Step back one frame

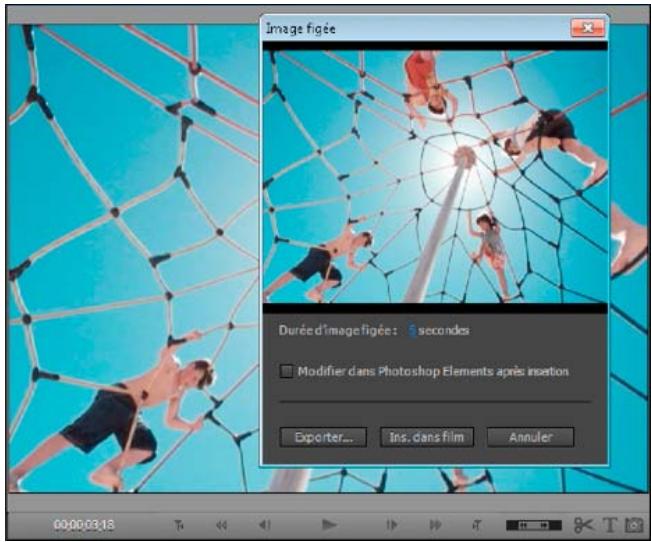pyautogui.click(x=265, y=525)
